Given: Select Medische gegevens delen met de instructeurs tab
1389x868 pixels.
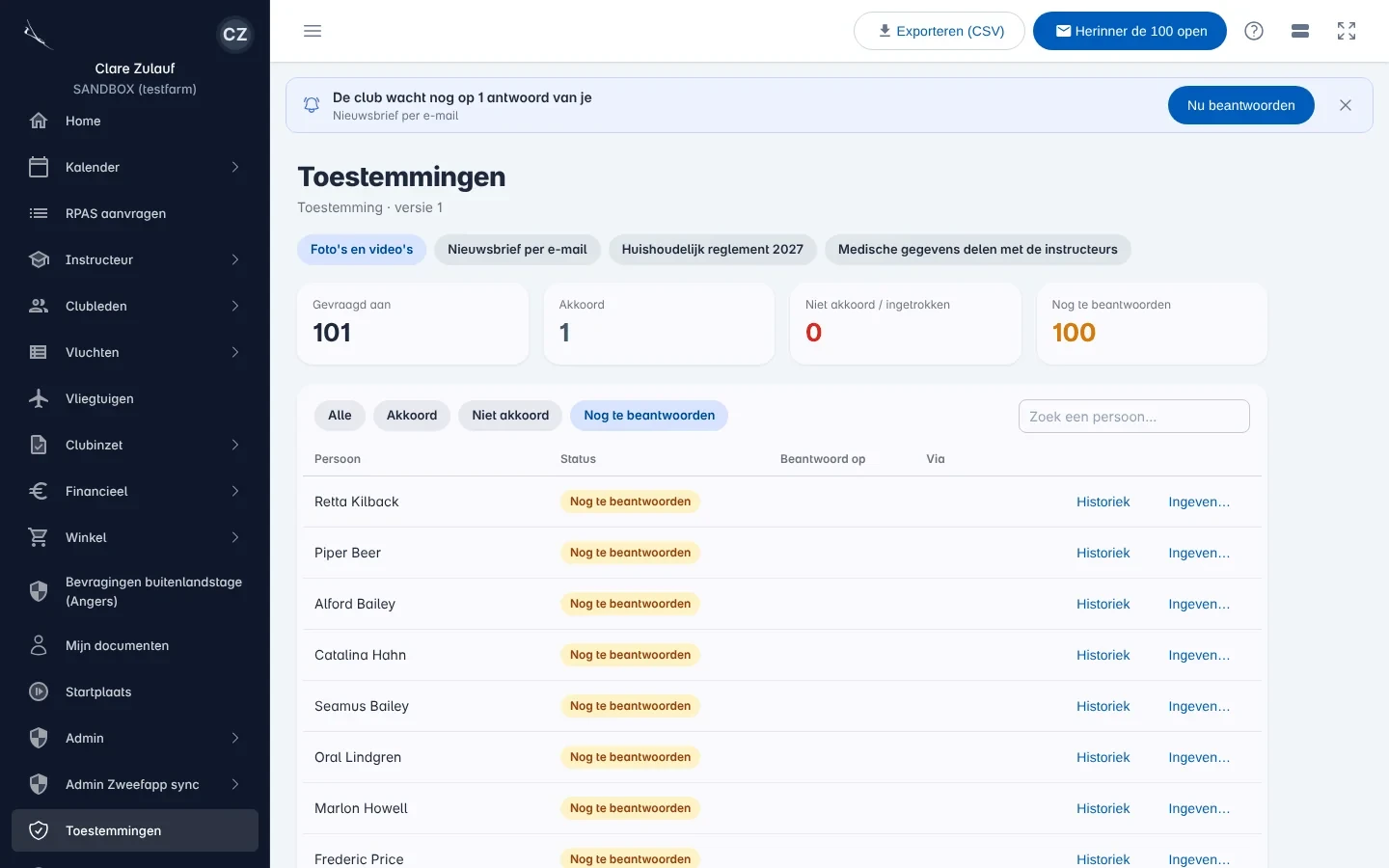Looking at the screenshot, I should point(978,249).
